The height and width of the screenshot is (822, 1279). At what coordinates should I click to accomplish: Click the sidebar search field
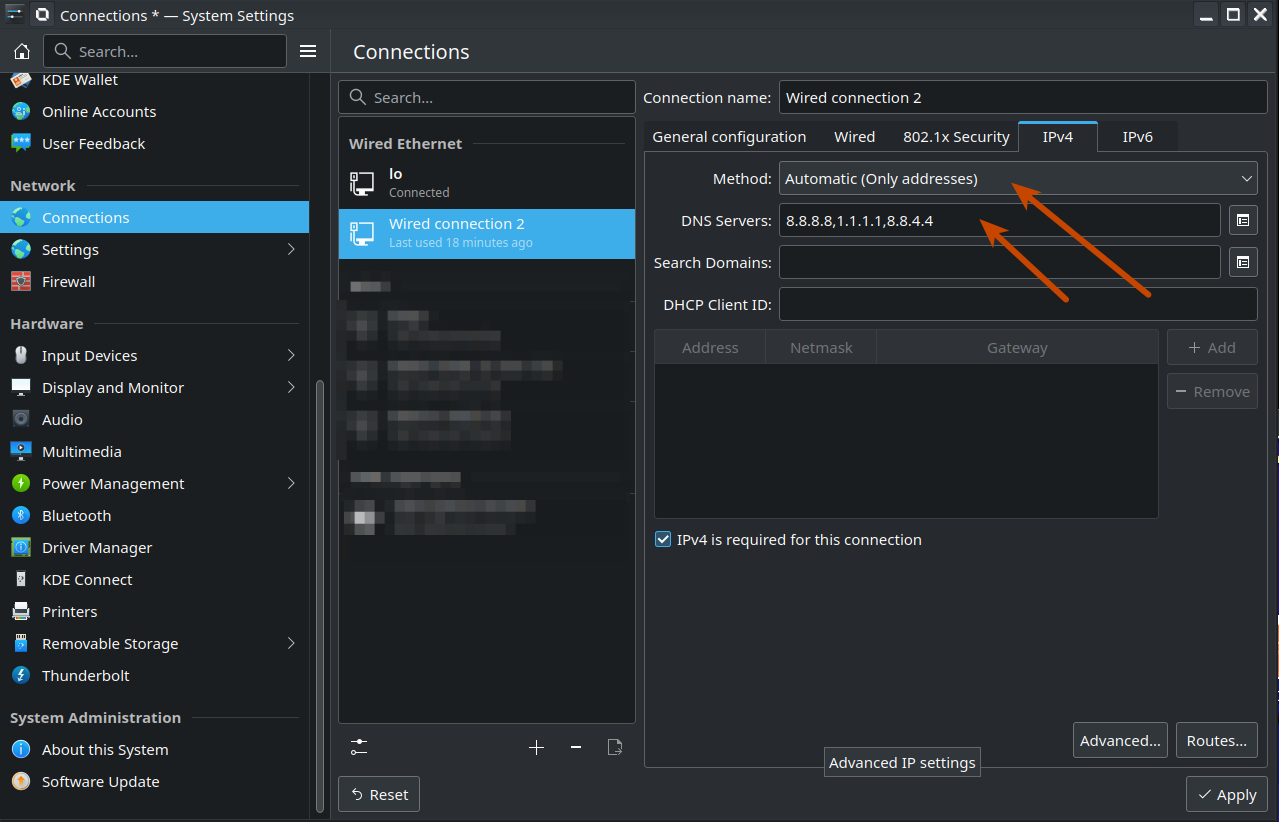click(x=165, y=51)
